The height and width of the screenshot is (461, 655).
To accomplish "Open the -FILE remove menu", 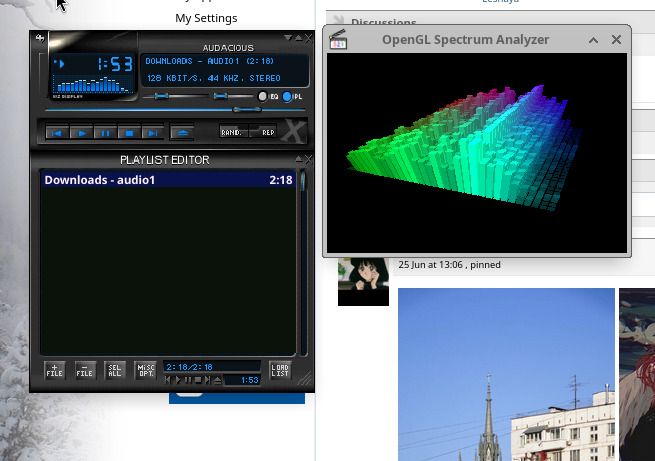I will (85, 370).
